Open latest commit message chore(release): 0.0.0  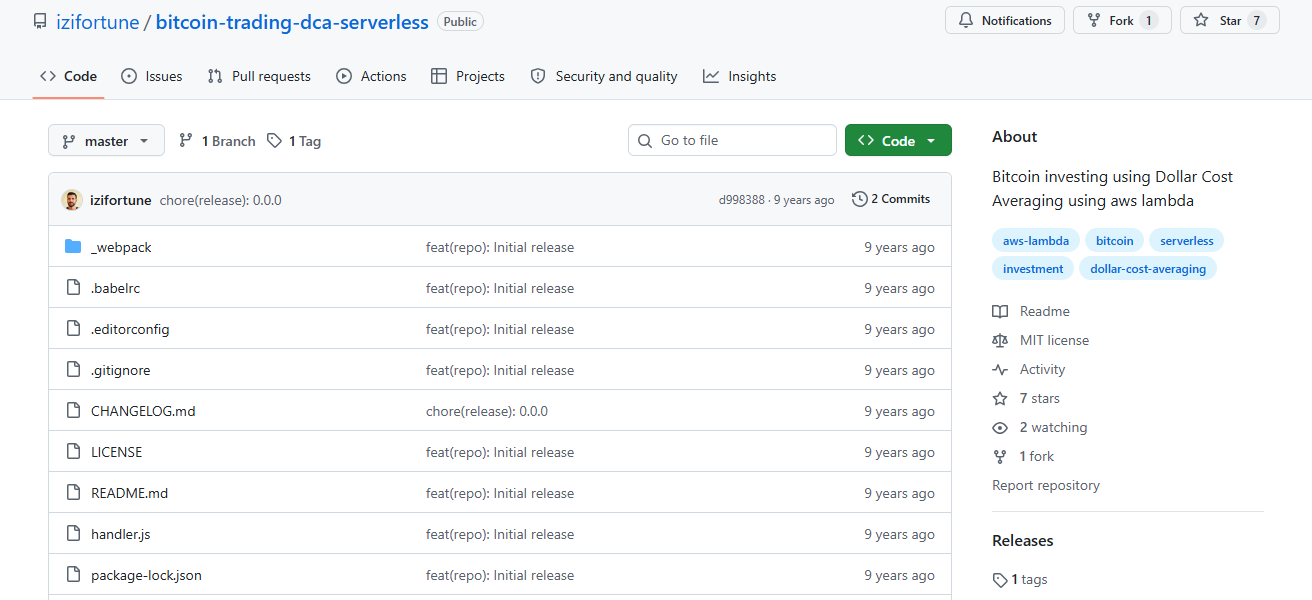coord(221,200)
